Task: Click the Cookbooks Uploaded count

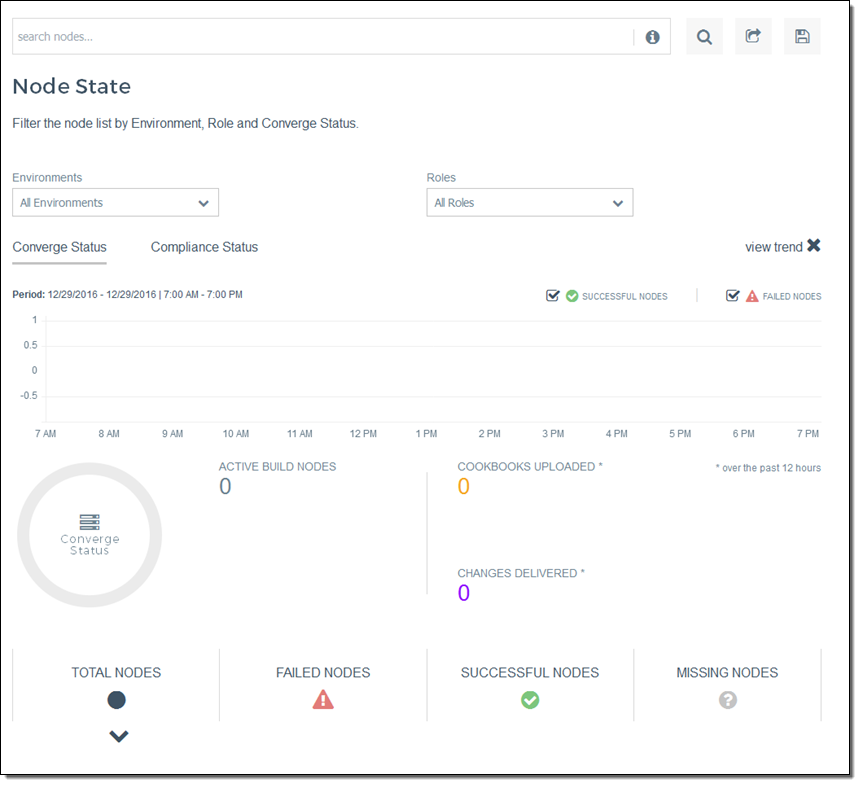Action: (463, 487)
